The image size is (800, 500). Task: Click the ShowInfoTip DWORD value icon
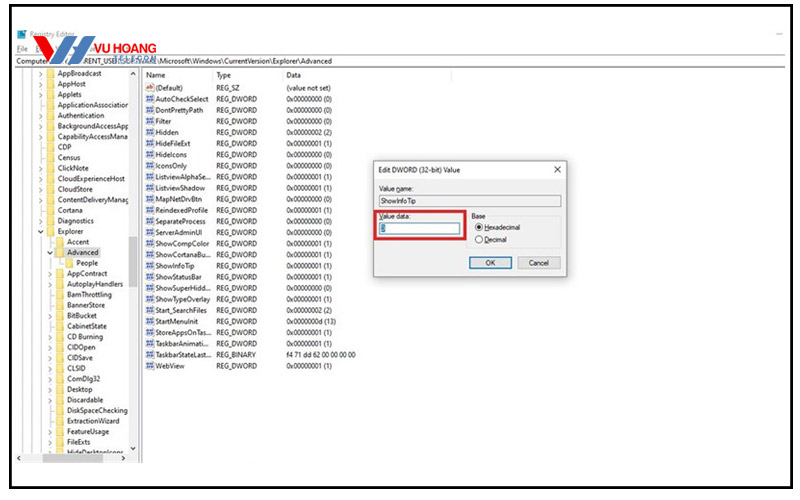click(x=150, y=266)
